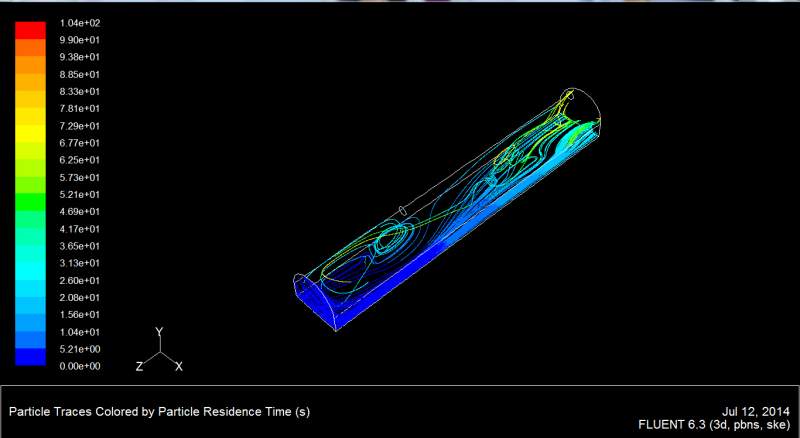The width and height of the screenshot is (800, 438).
Task: Click the 5.21e+00 legend label
Action: point(80,349)
